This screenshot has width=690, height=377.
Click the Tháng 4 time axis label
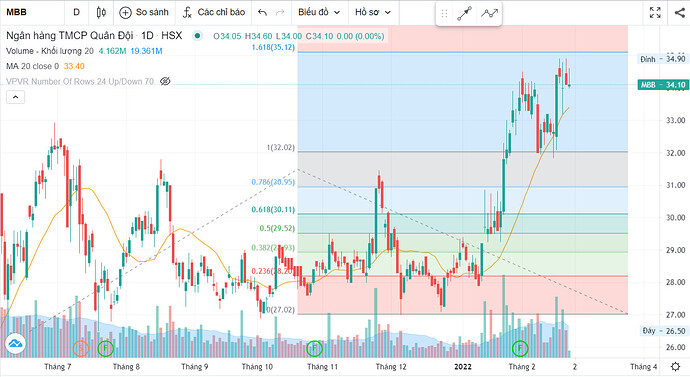(643, 366)
